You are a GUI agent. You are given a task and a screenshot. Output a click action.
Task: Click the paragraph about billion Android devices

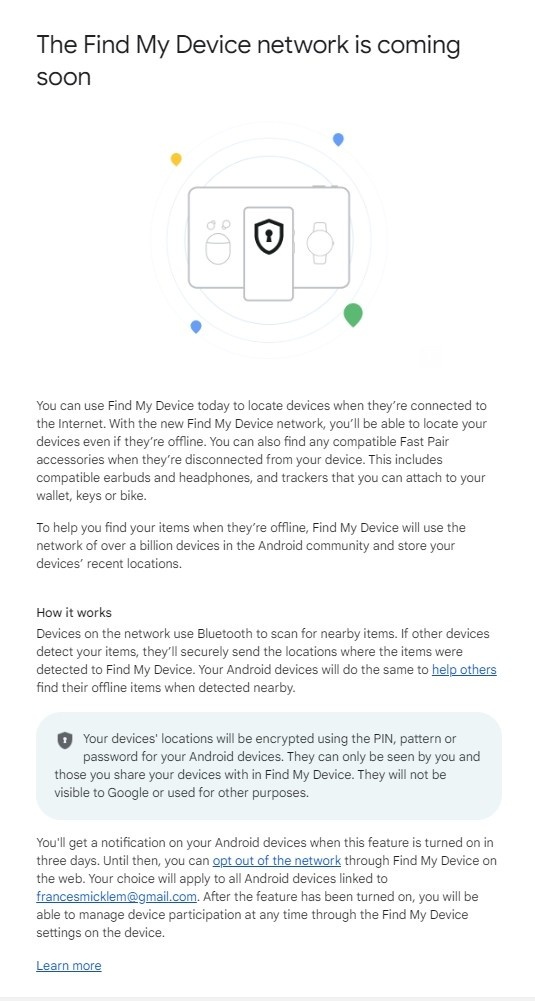[251, 546]
